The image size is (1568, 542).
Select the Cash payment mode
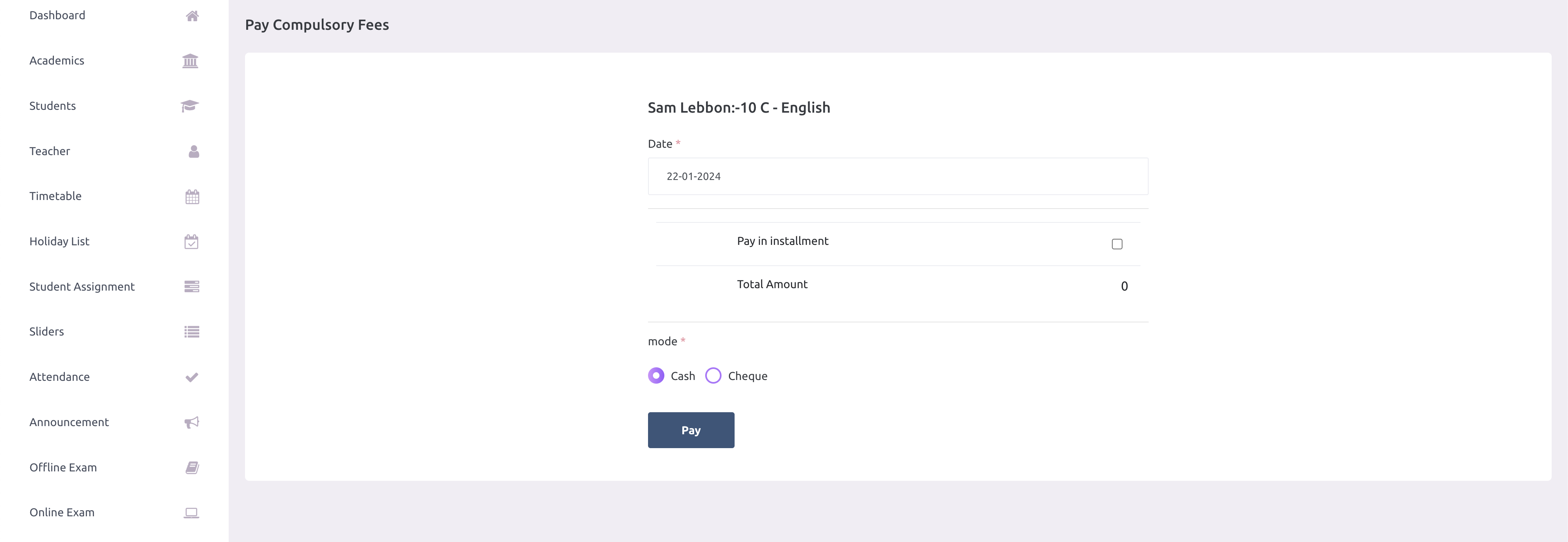coord(655,375)
